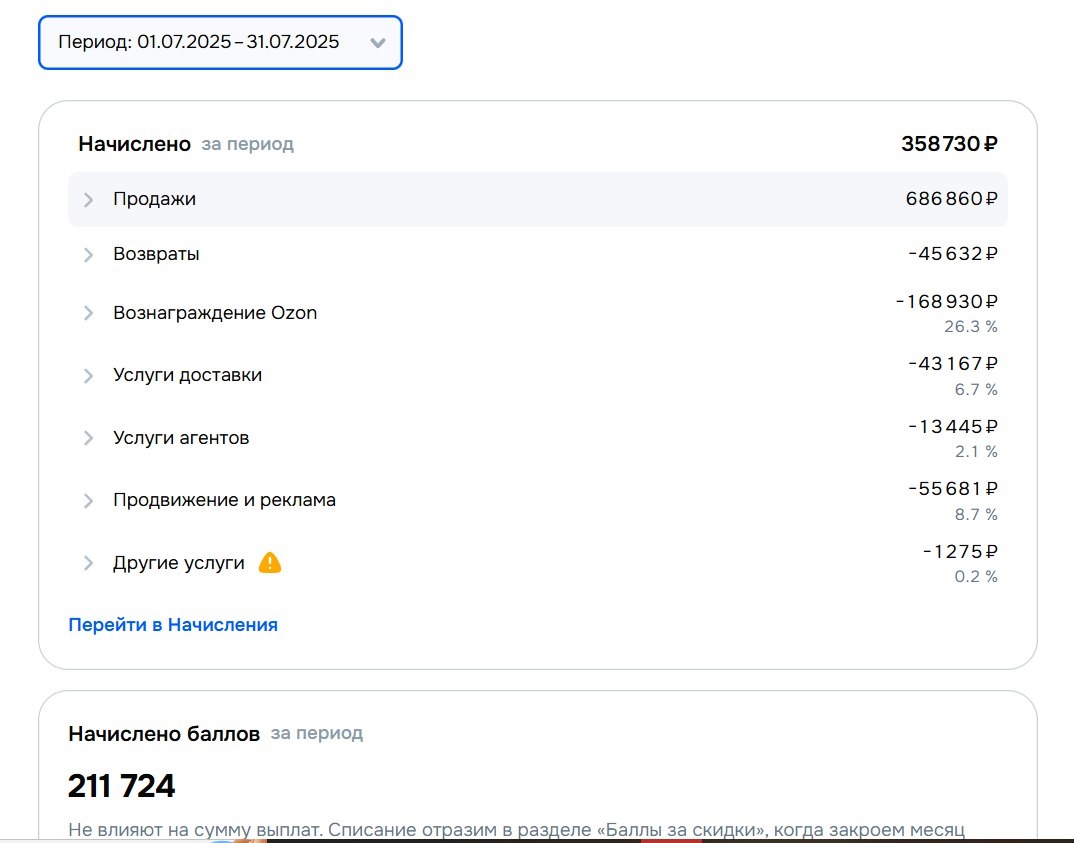Click the other services amount -1 275 ₽
The image size is (1074, 843).
[x=960, y=552]
